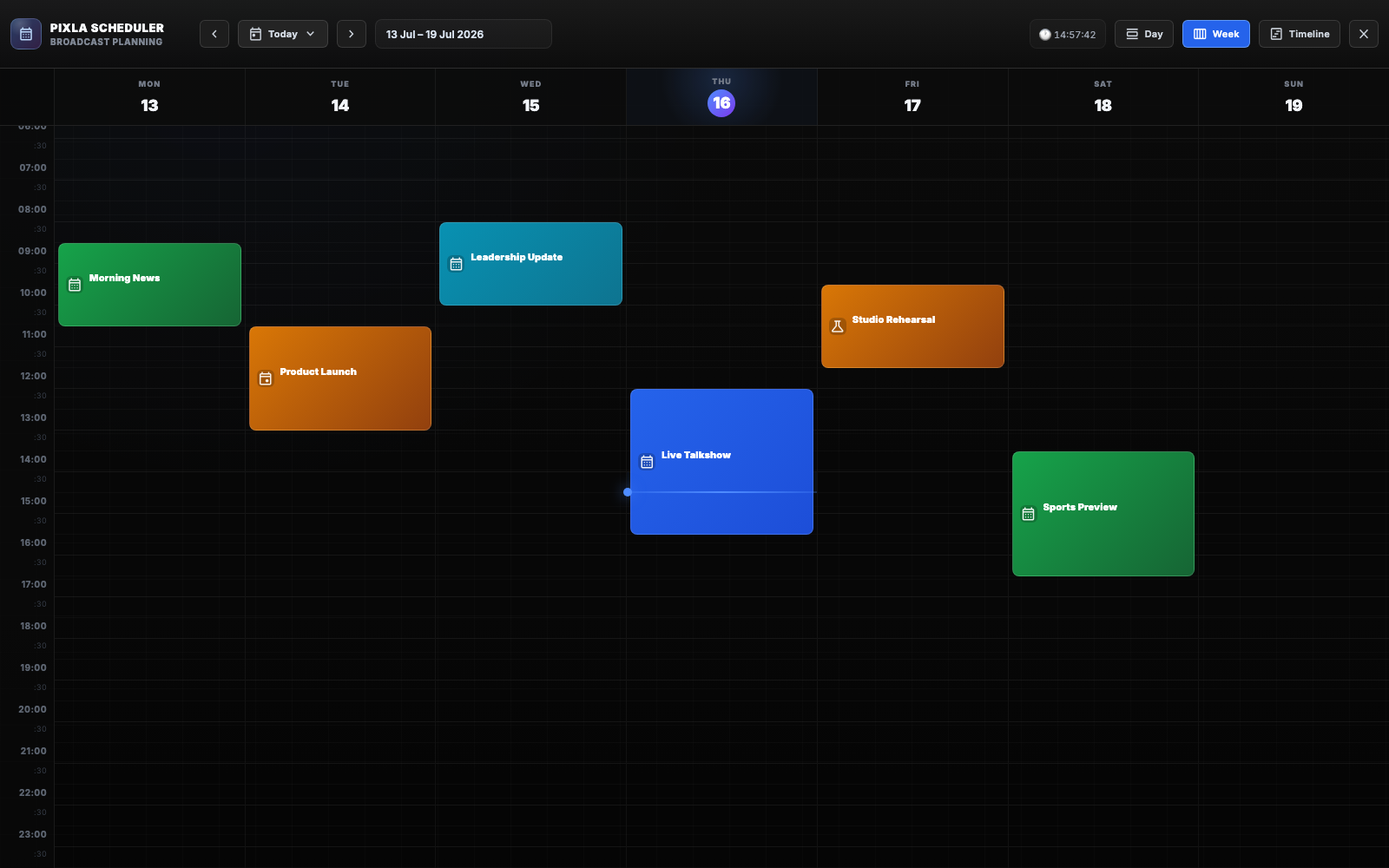The image size is (1389, 868).
Task: Open the Leadership Update event title
Action: [x=517, y=257]
